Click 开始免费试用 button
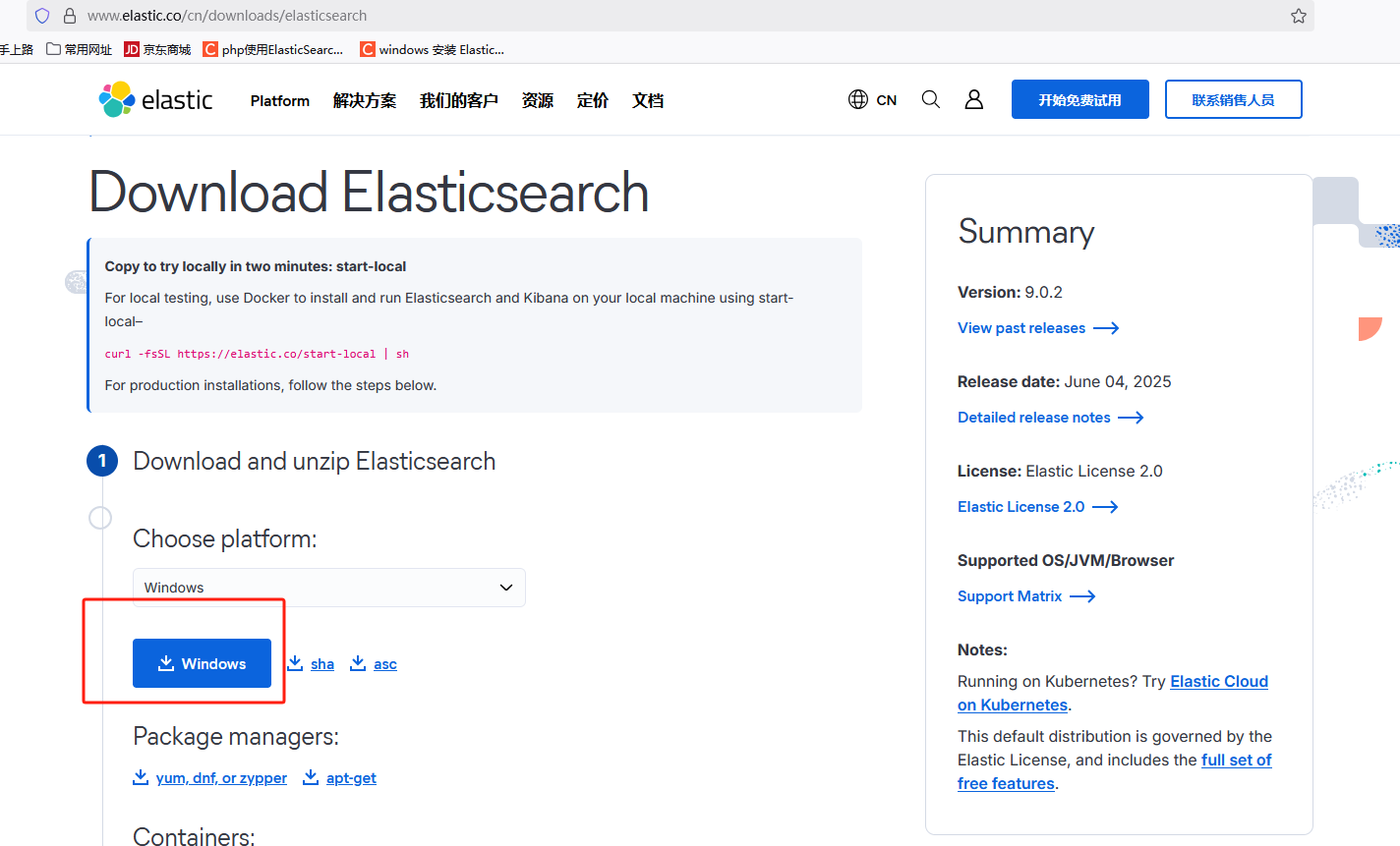 tap(1080, 99)
